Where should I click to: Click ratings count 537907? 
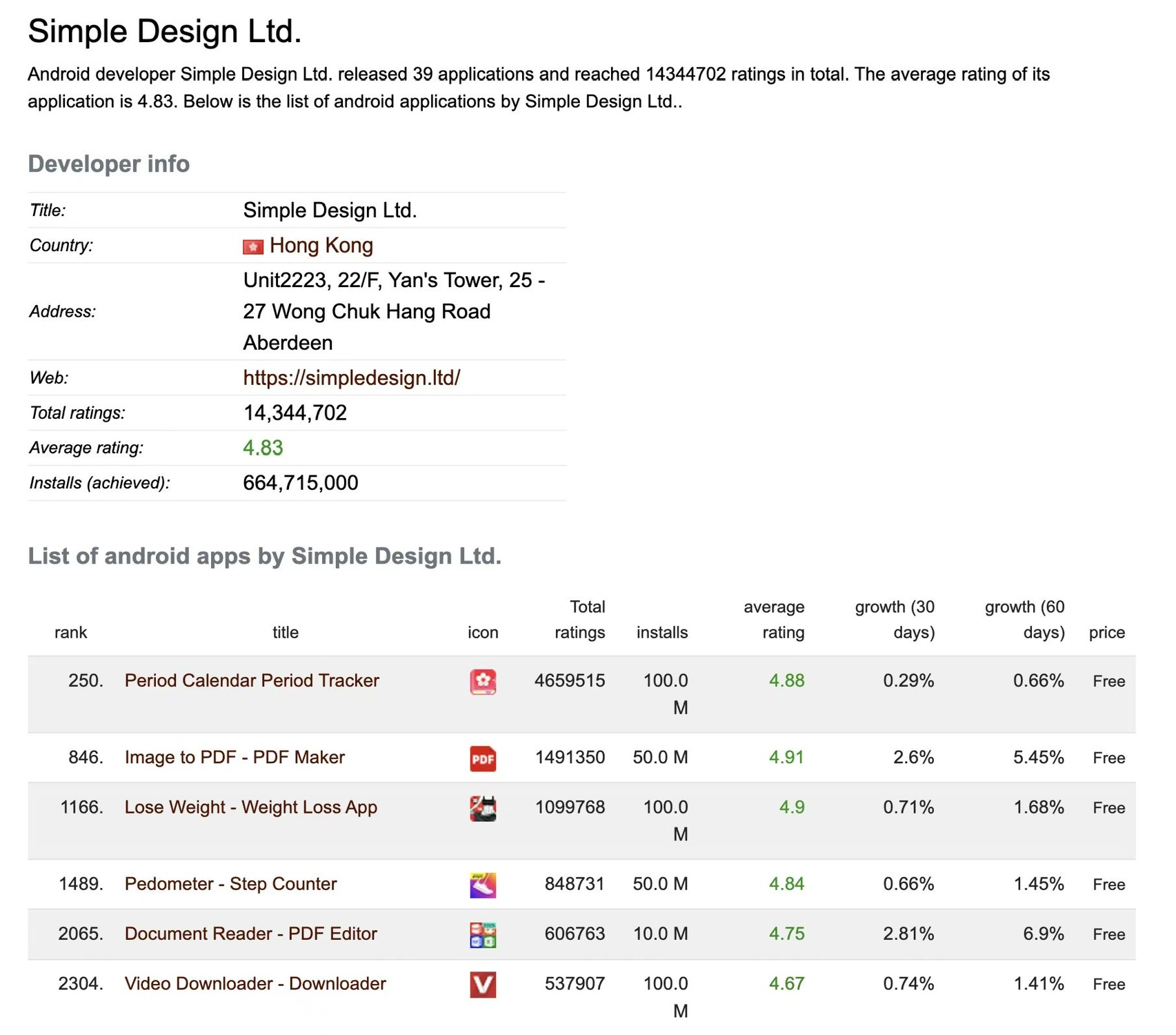(575, 983)
